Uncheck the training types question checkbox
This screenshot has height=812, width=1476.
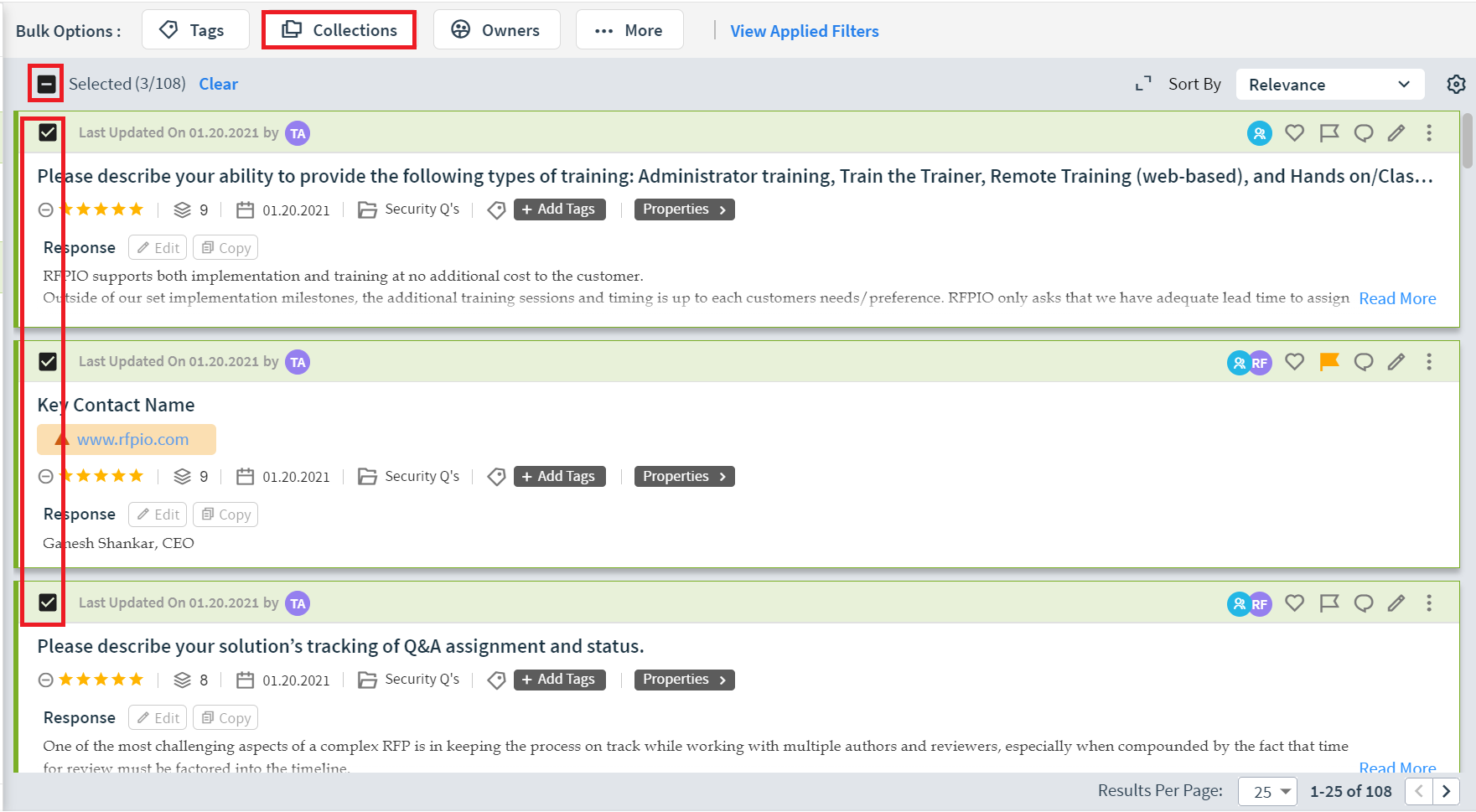[48, 132]
